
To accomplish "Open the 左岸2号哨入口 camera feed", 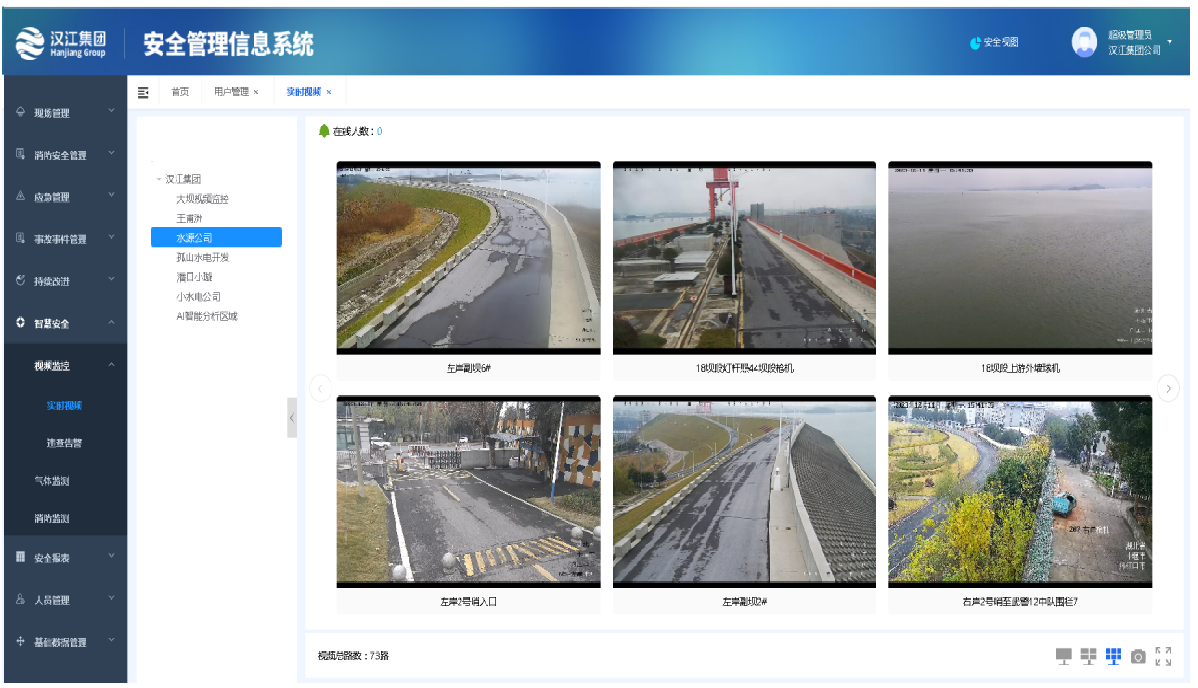I will click(468, 490).
